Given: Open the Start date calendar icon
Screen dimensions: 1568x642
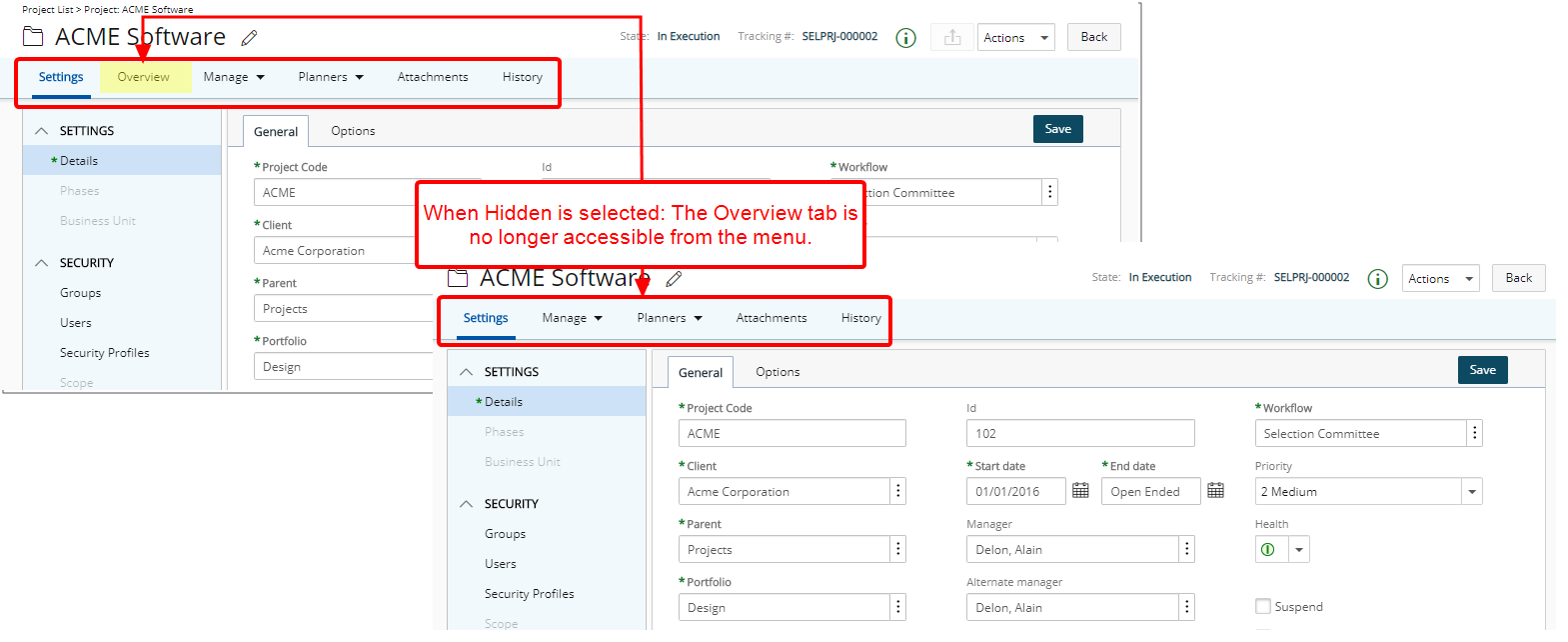Looking at the screenshot, I should pyautogui.click(x=1080, y=490).
